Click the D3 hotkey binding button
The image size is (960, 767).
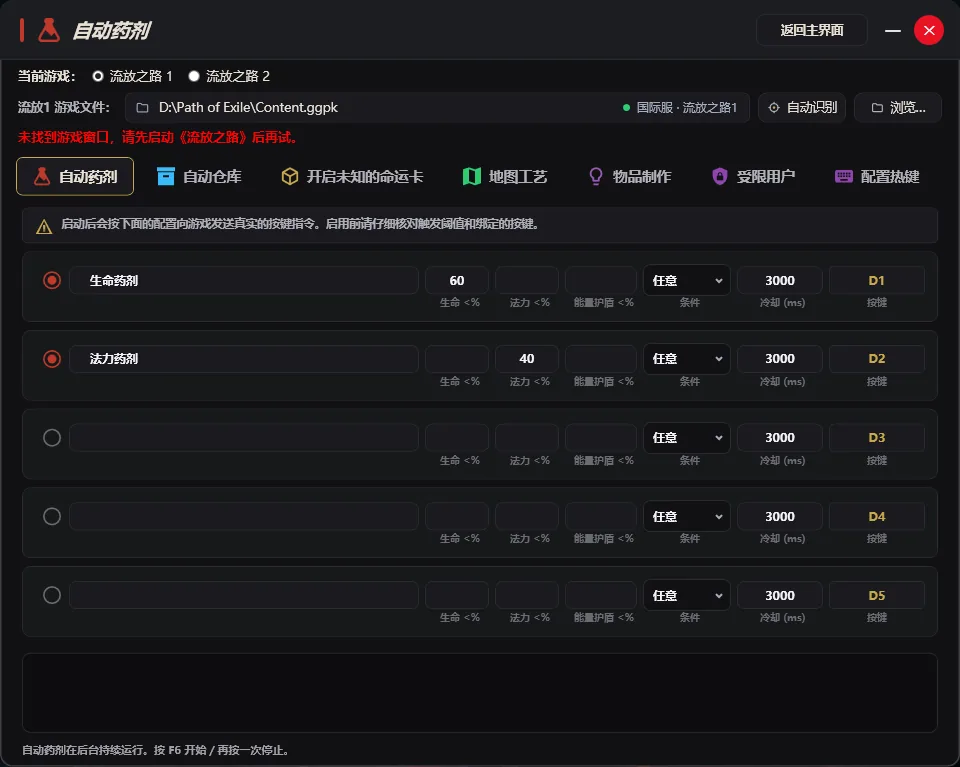click(x=877, y=438)
